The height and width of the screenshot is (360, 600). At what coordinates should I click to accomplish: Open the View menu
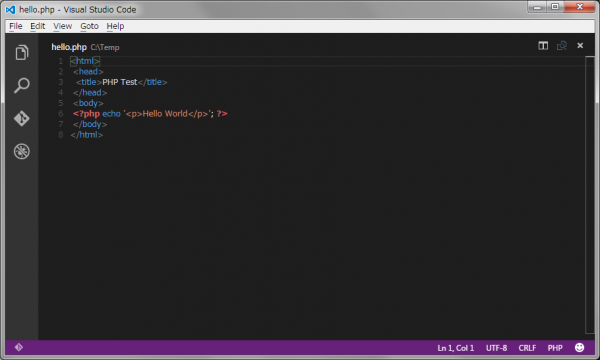pos(62,26)
